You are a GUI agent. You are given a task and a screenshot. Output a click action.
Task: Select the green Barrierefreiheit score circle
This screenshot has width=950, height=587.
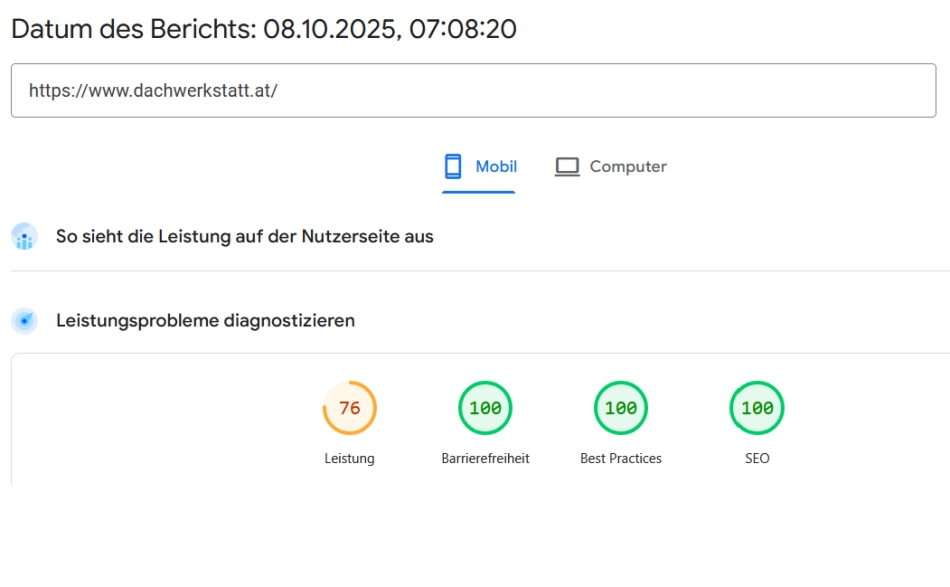485,407
